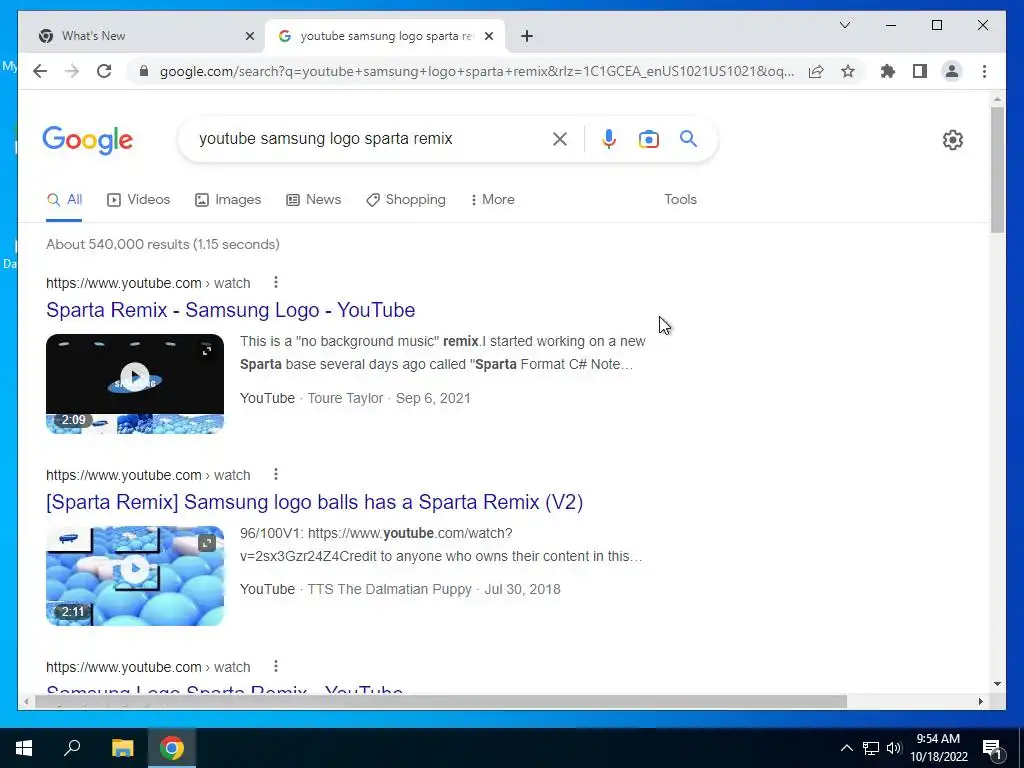Expand the More search categories menu

tap(492, 200)
